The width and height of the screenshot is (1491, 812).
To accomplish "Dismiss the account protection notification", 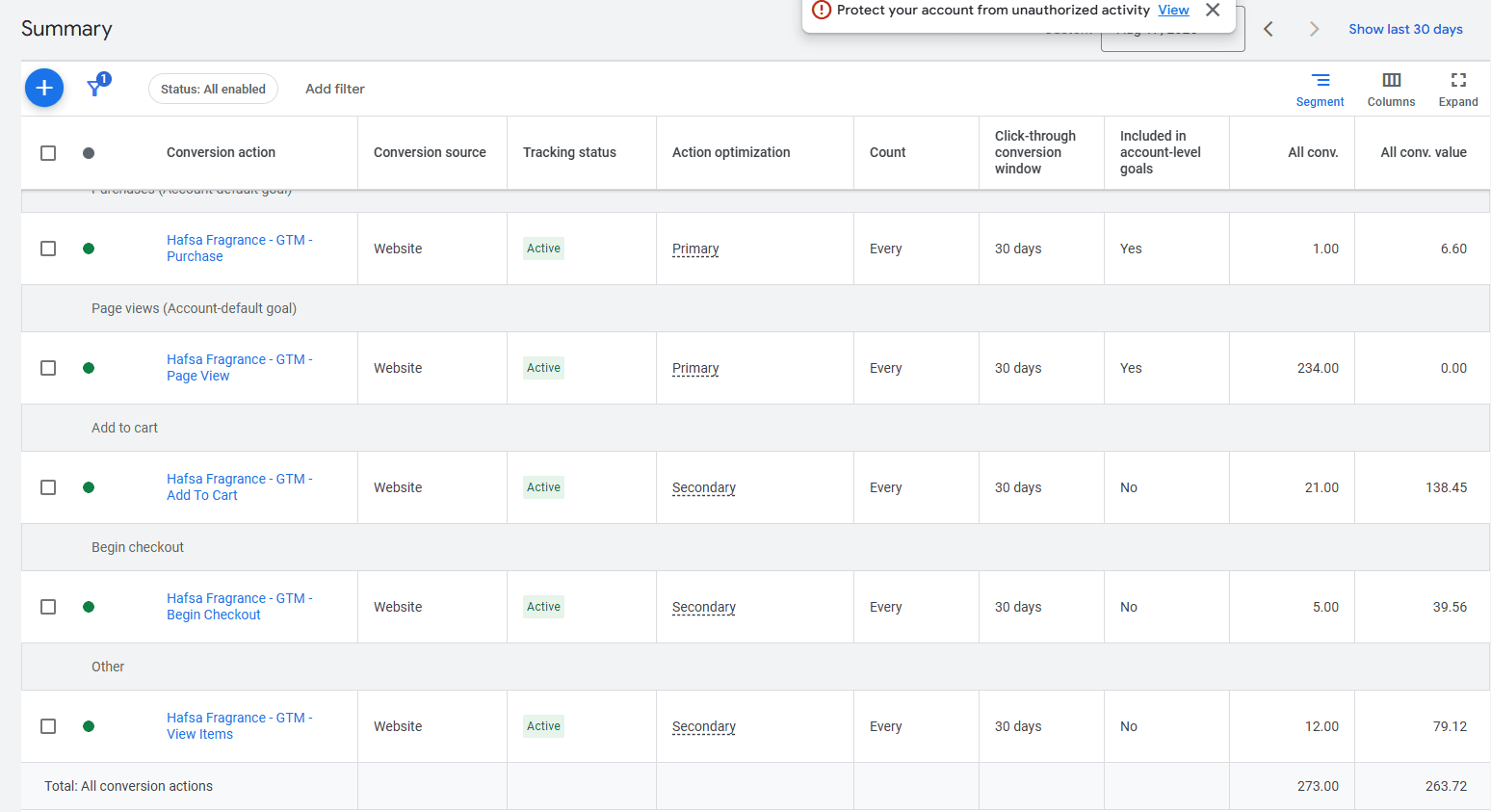I will pyautogui.click(x=1213, y=11).
